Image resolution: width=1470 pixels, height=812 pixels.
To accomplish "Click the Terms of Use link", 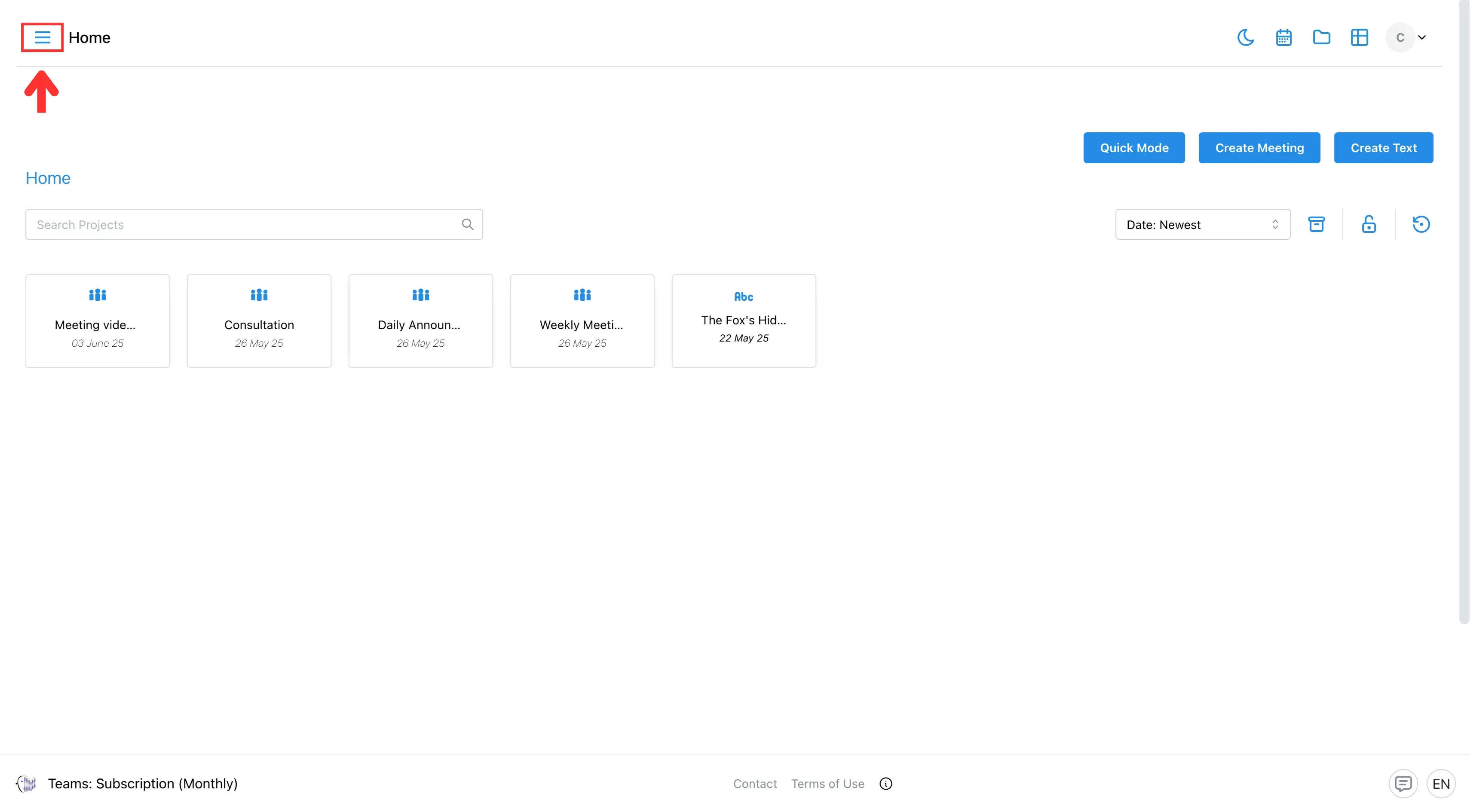I will (827, 784).
